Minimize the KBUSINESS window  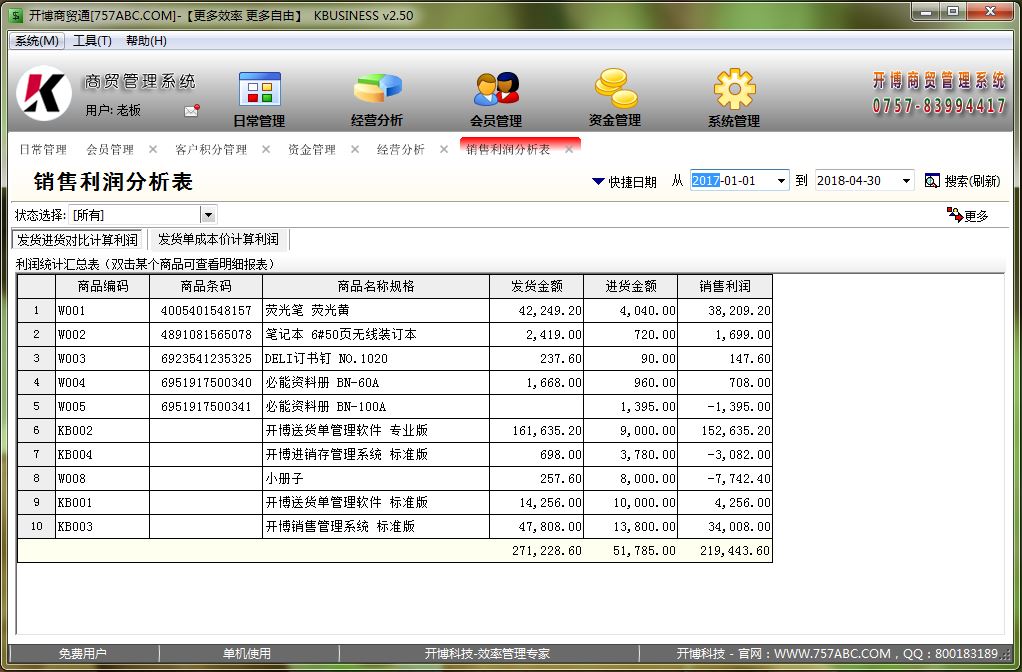(x=926, y=12)
